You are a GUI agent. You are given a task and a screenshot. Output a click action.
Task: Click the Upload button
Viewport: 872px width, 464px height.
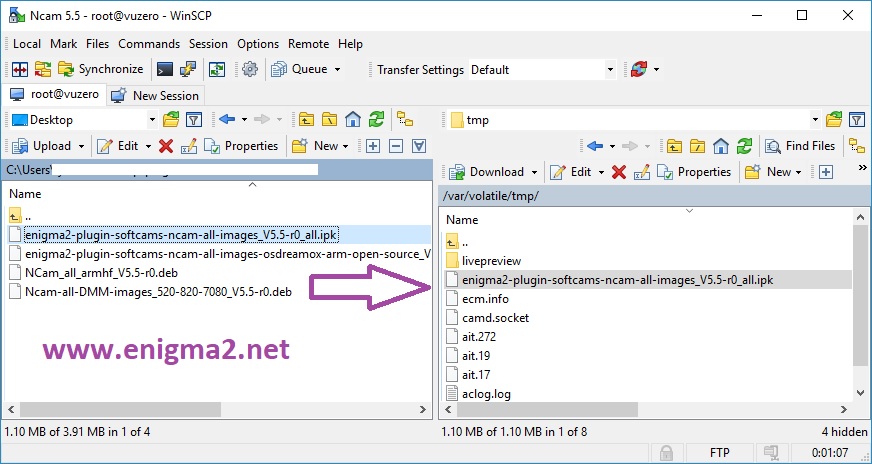point(42,146)
